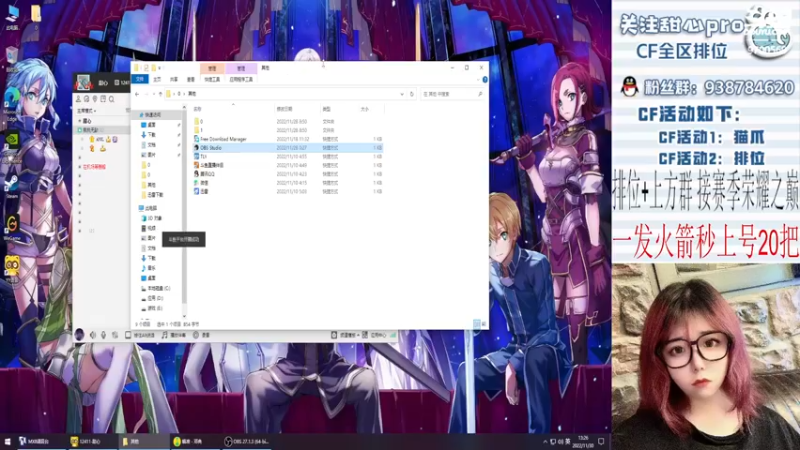Switch to details view icon in status bar

click(477, 323)
